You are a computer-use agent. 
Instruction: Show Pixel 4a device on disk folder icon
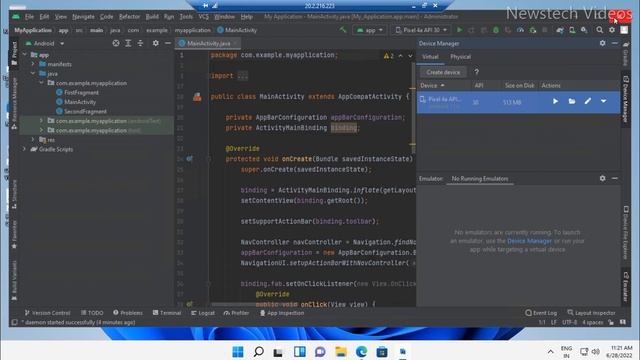pyautogui.click(x=572, y=101)
